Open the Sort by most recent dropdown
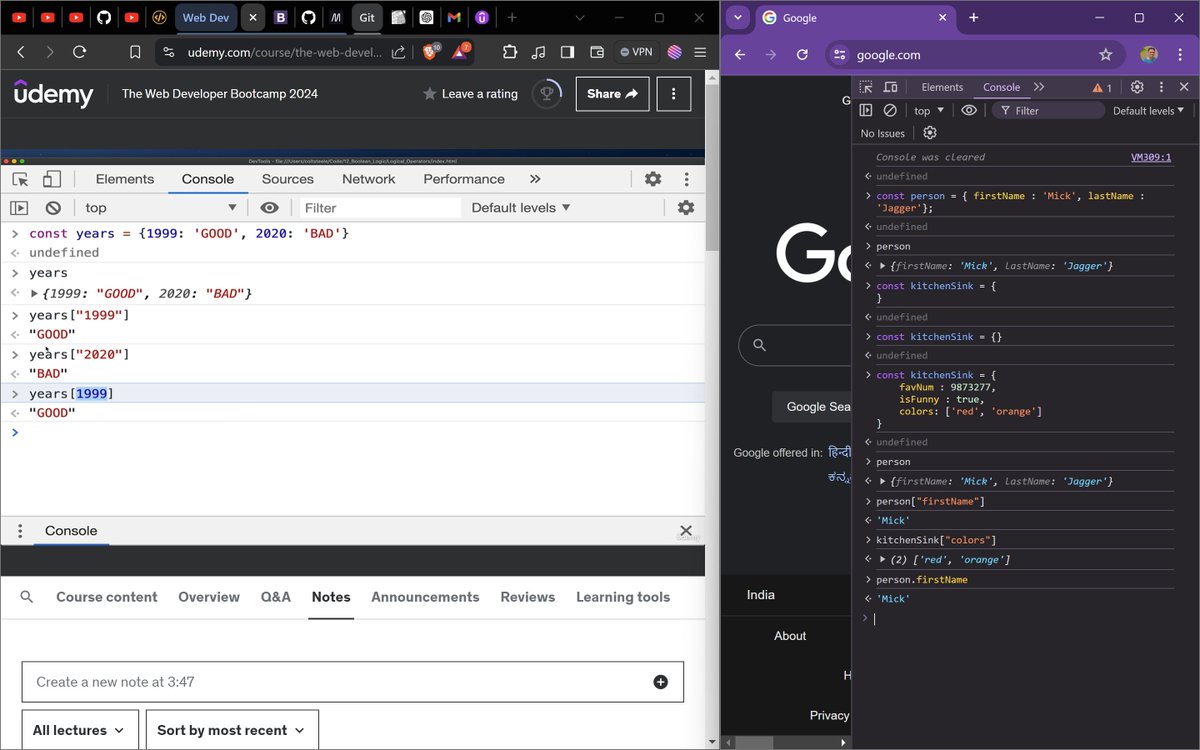1200x750 pixels. [x=232, y=730]
